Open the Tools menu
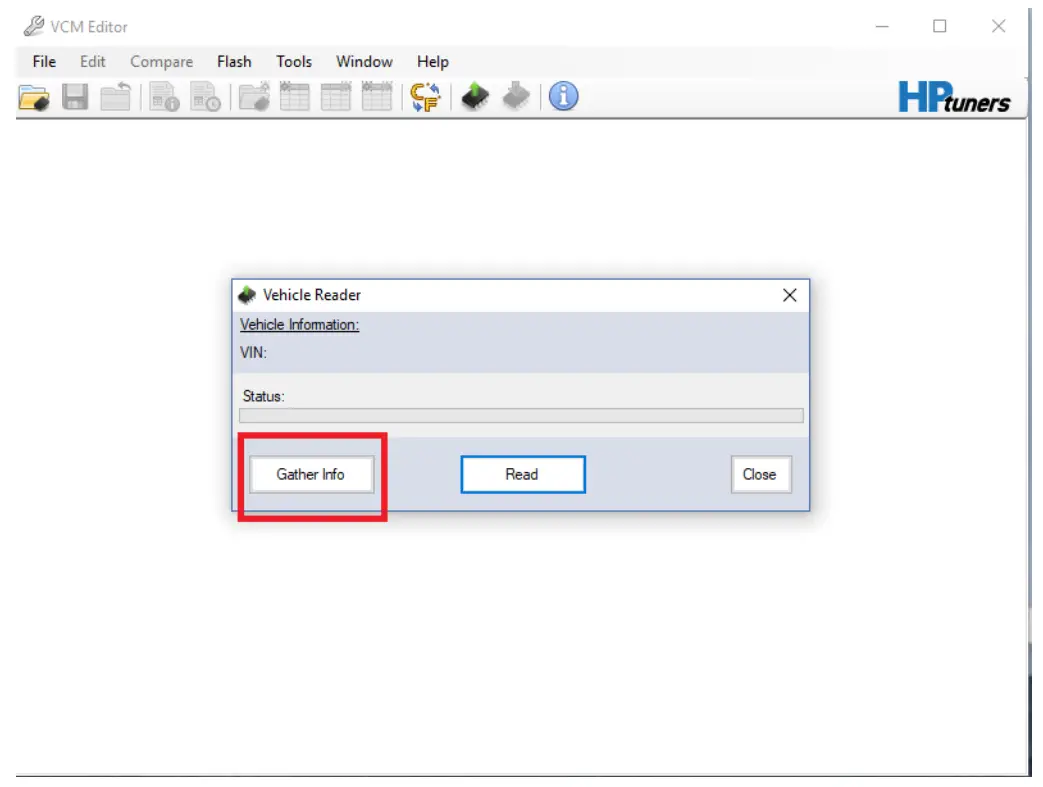Screen dimensions: 1043x787 (x=294, y=62)
